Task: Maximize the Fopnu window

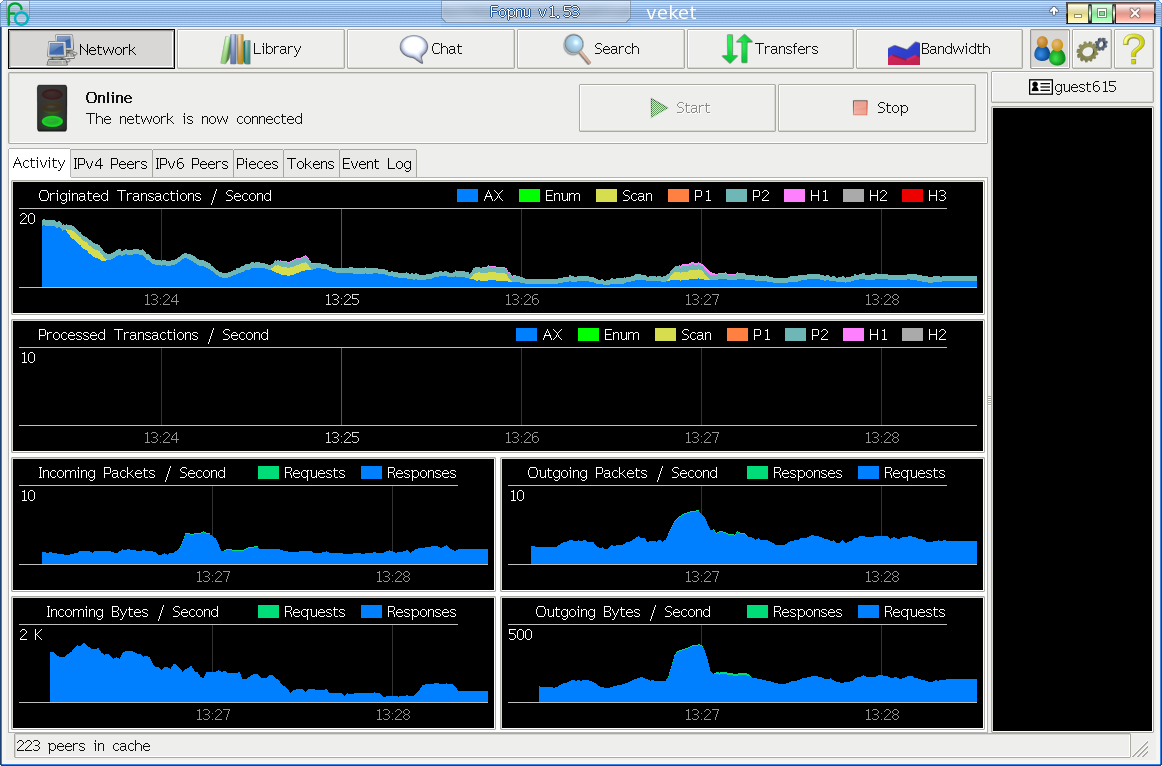Action: (1101, 13)
